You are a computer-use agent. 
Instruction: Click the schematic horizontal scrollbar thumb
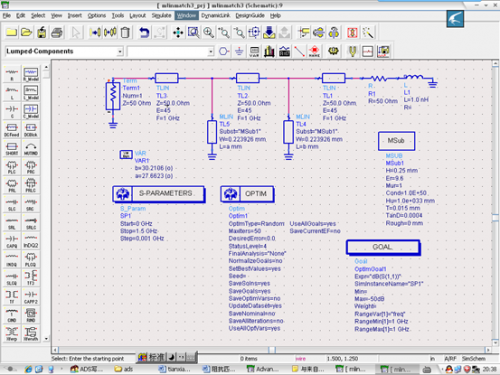(x=272, y=350)
